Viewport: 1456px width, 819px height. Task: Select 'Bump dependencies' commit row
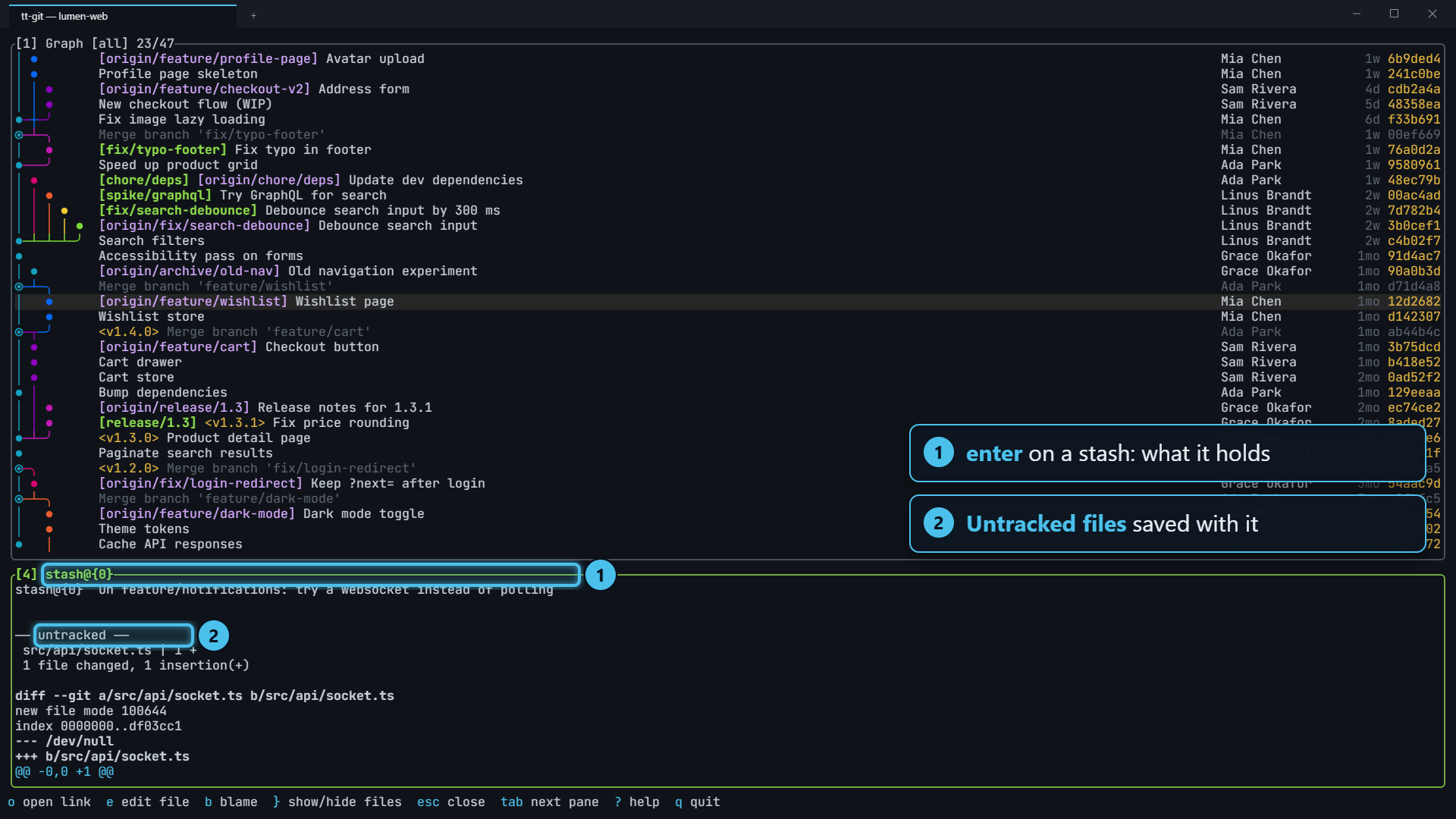coord(728,392)
